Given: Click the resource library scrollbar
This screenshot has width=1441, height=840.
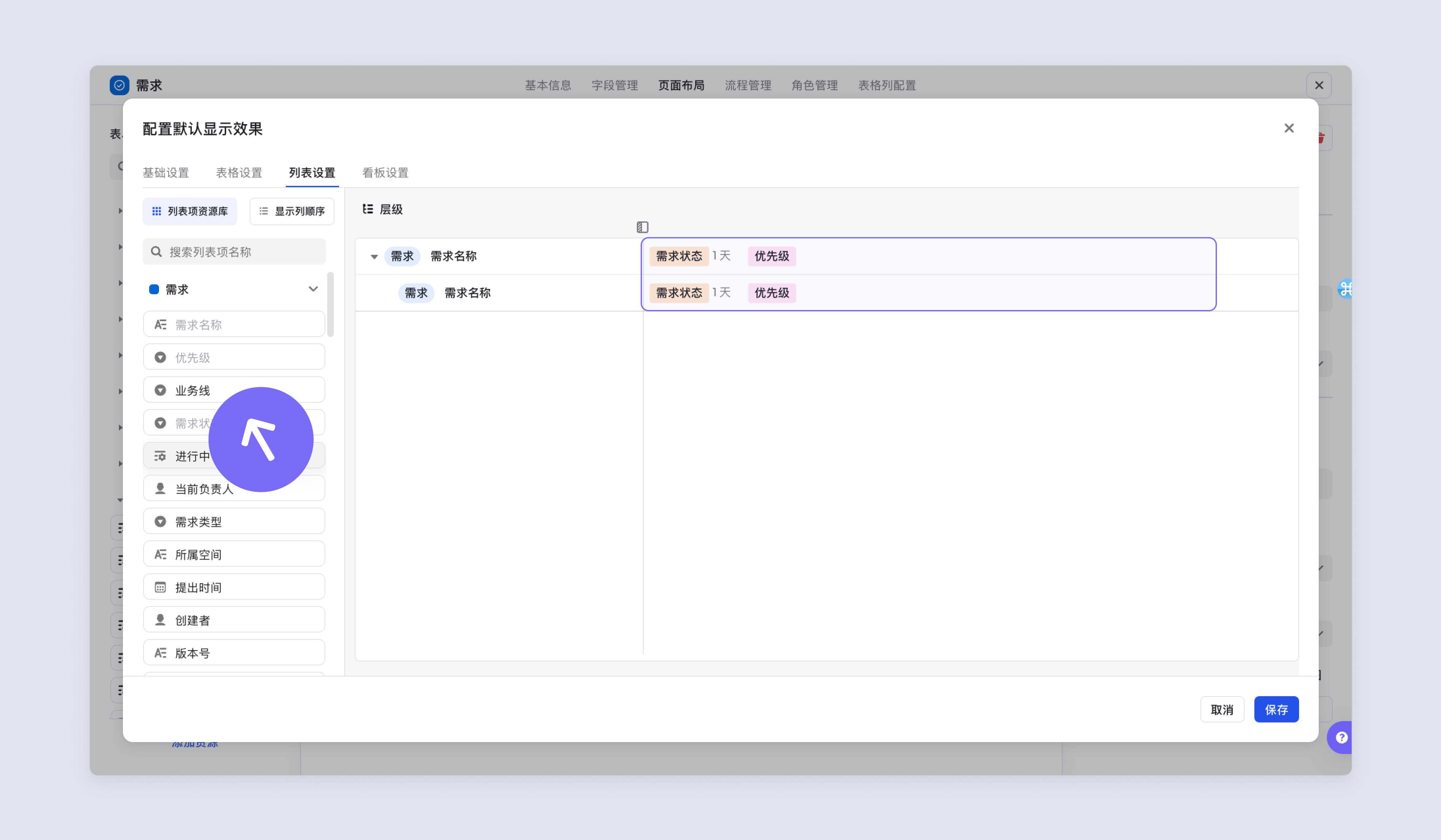Looking at the screenshot, I should (330, 304).
